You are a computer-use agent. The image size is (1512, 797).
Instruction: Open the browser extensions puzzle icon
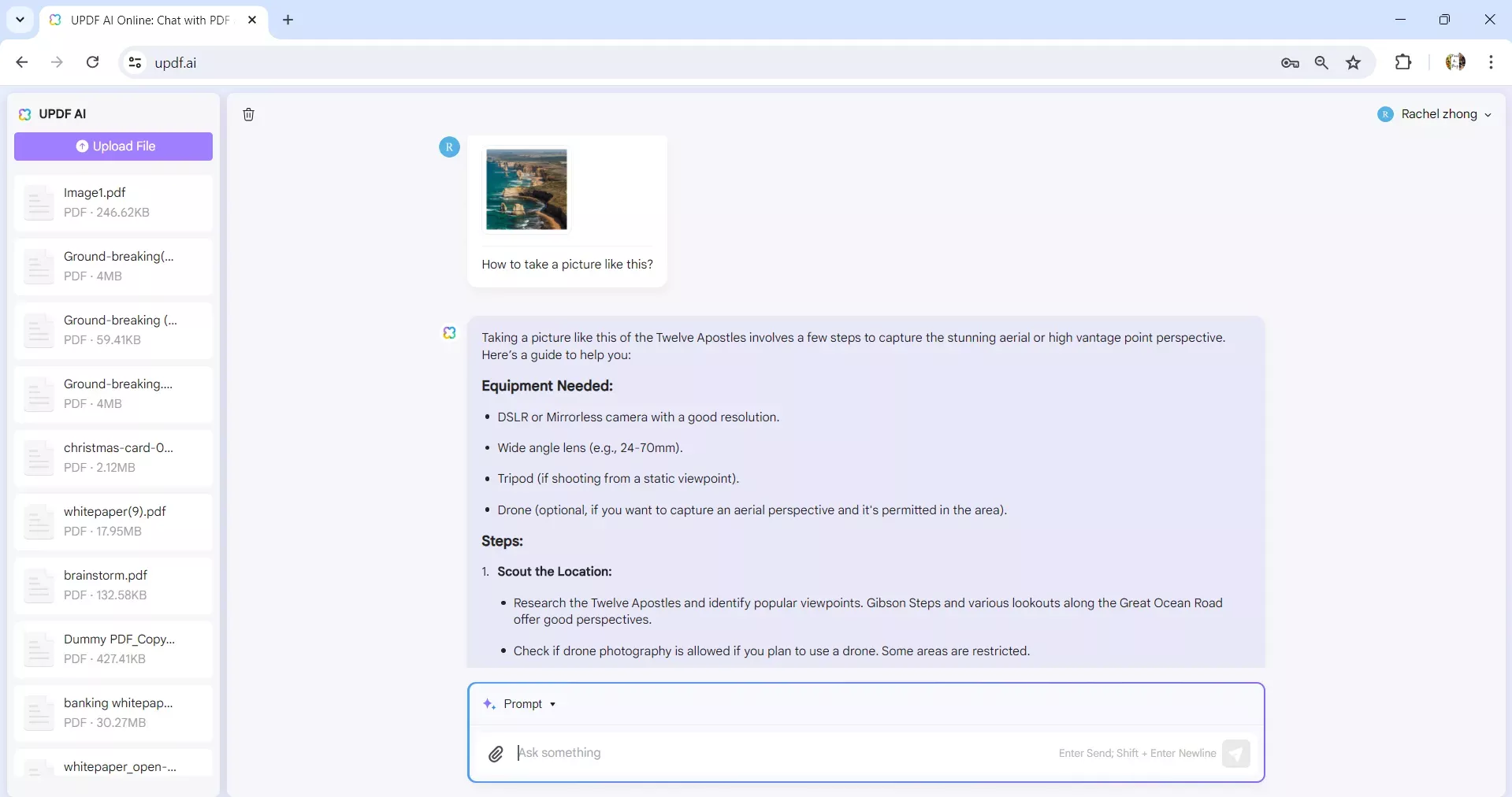(1403, 62)
